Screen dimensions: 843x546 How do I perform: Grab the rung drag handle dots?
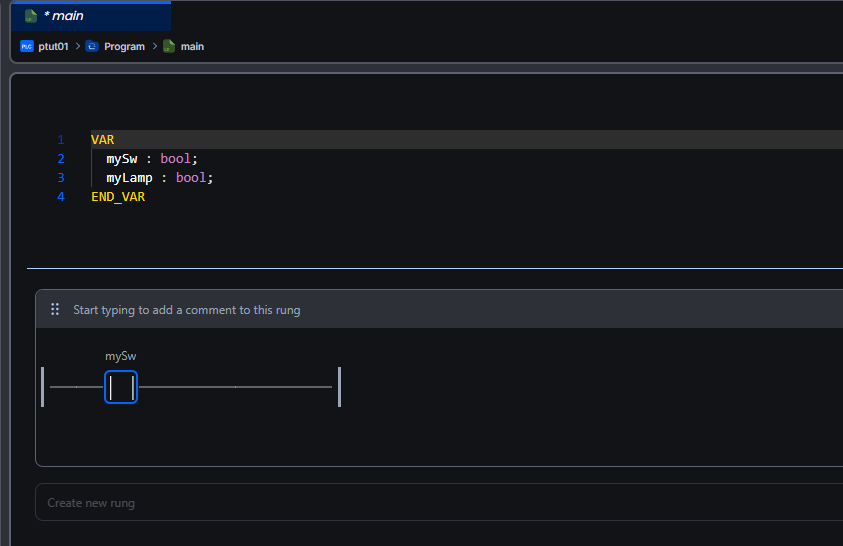coord(55,310)
